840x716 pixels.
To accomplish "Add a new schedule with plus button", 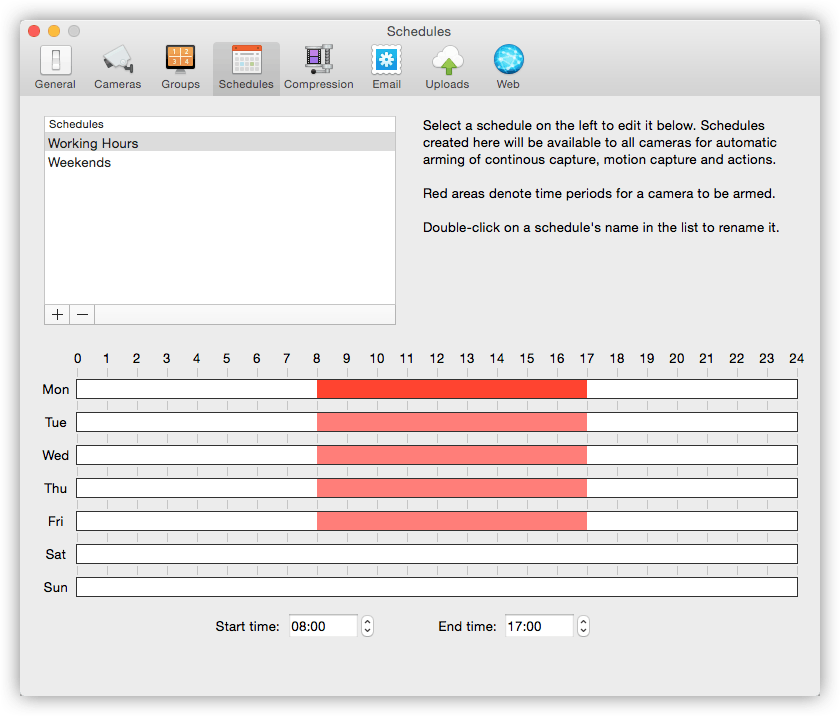I will [x=57, y=314].
